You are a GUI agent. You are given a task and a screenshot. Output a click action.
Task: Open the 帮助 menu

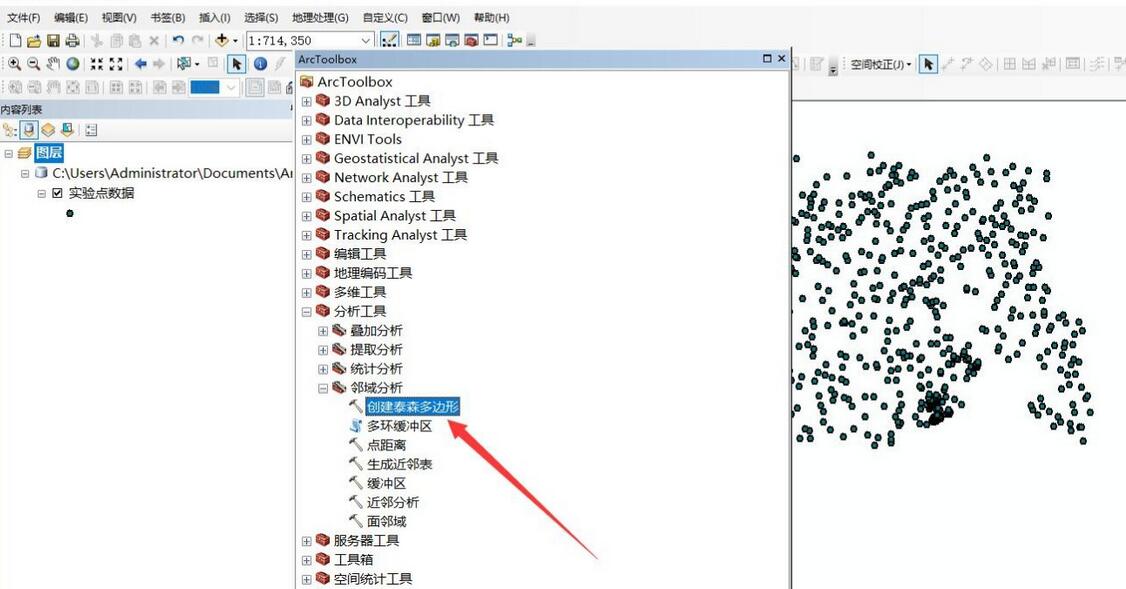click(x=492, y=17)
